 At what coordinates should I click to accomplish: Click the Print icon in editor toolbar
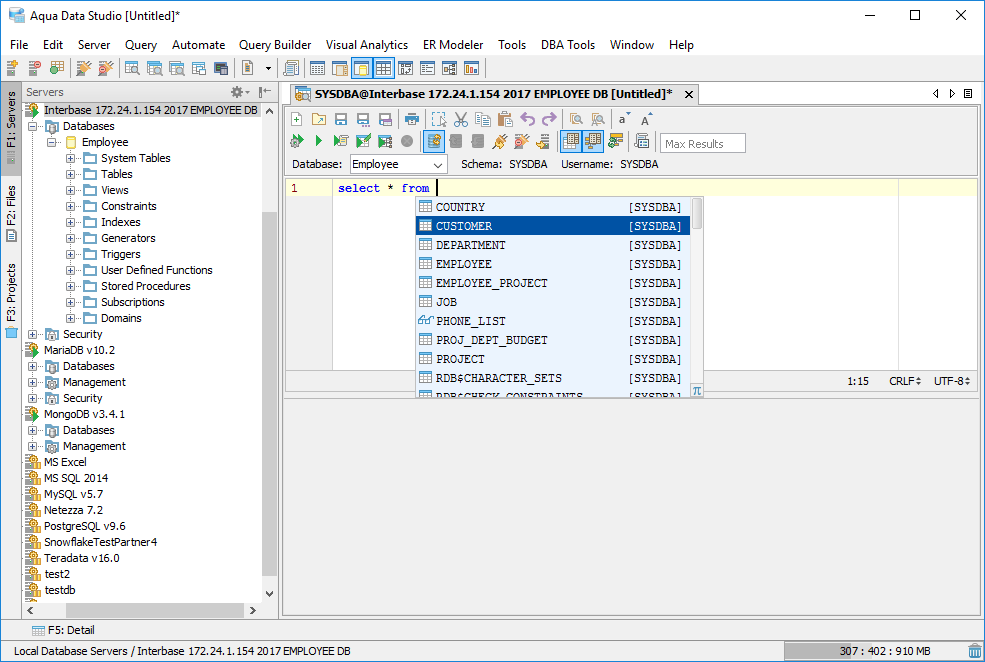(x=411, y=119)
